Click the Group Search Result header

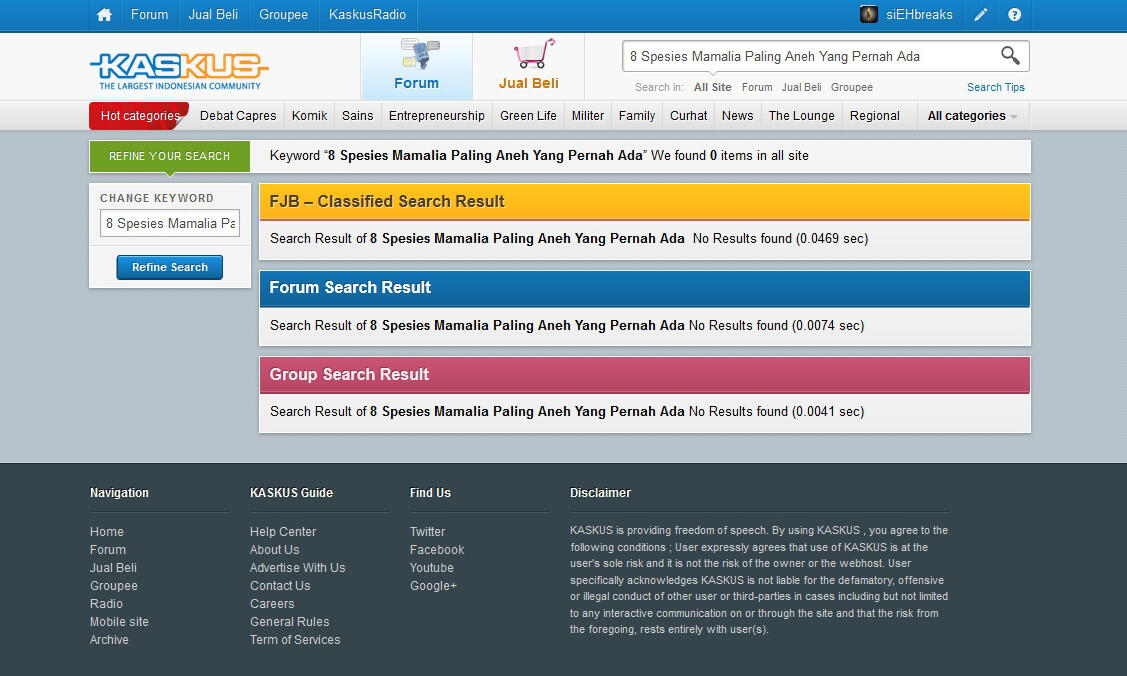(645, 375)
